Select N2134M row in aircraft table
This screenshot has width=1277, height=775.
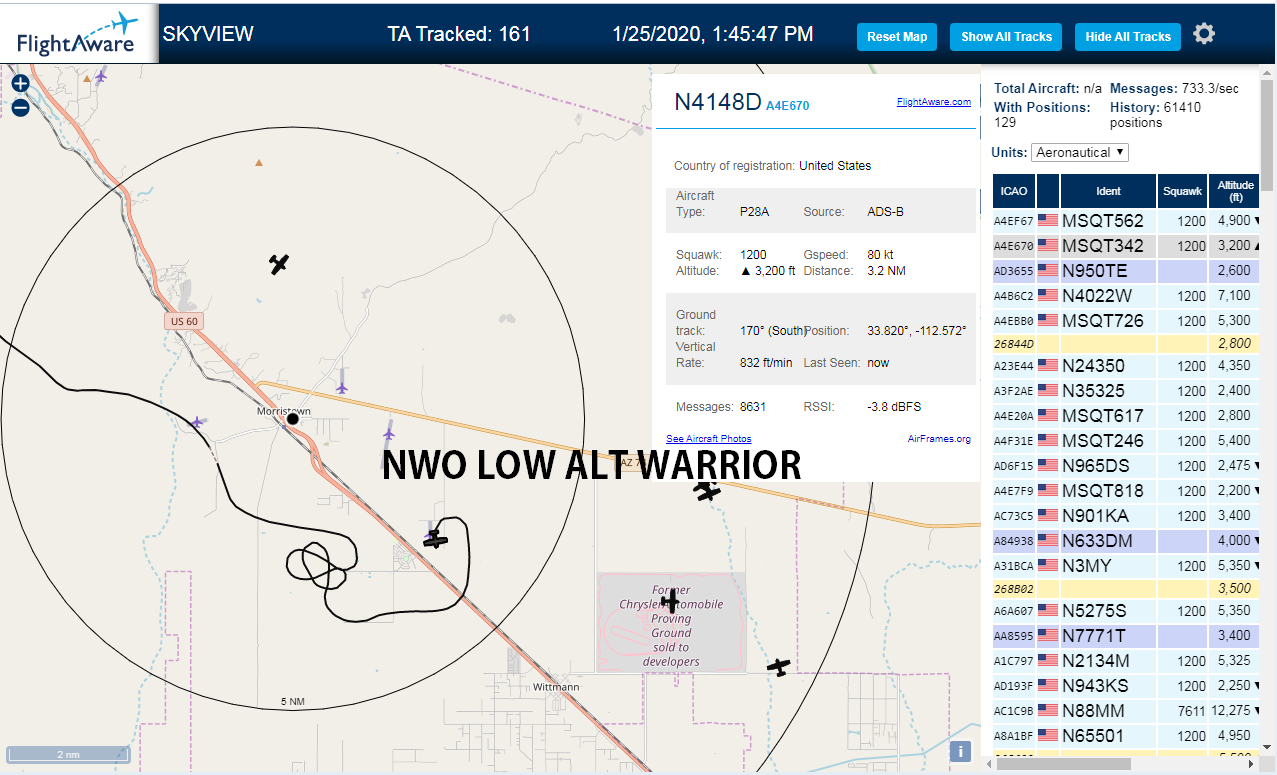click(1127, 660)
